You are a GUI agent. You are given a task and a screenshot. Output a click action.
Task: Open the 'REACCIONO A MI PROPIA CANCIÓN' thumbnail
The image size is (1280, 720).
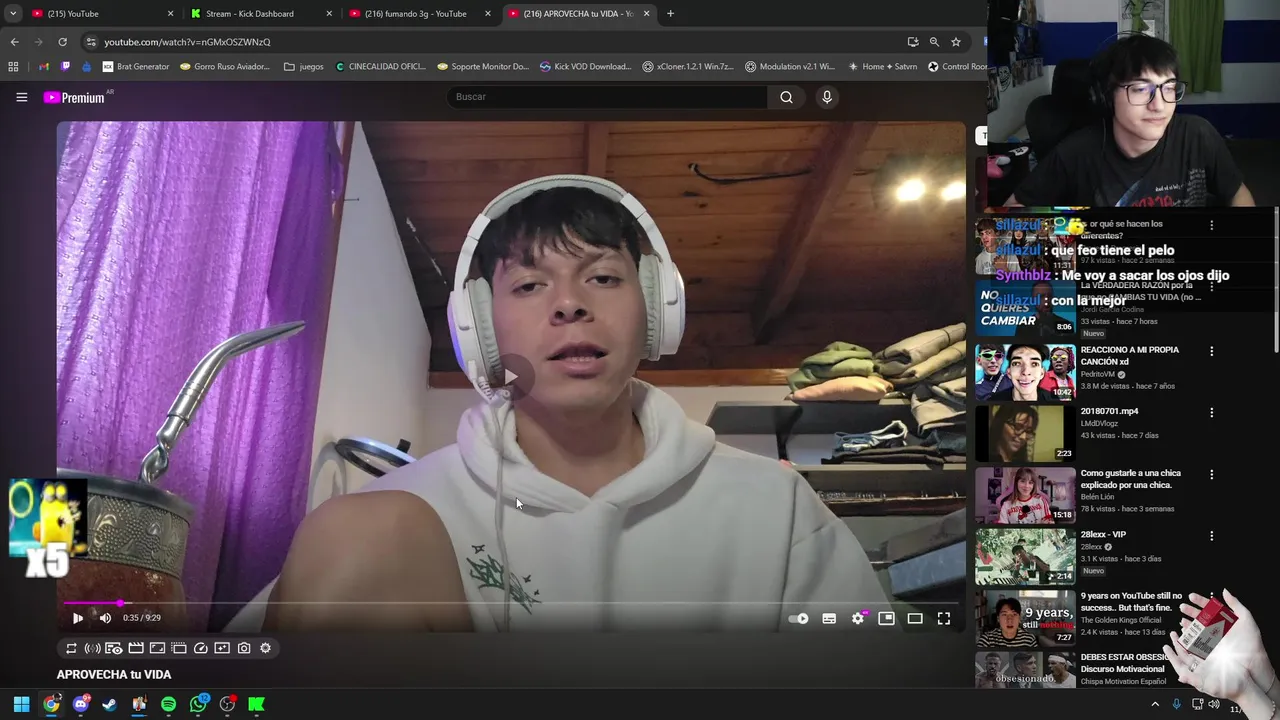tap(1025, 372)
